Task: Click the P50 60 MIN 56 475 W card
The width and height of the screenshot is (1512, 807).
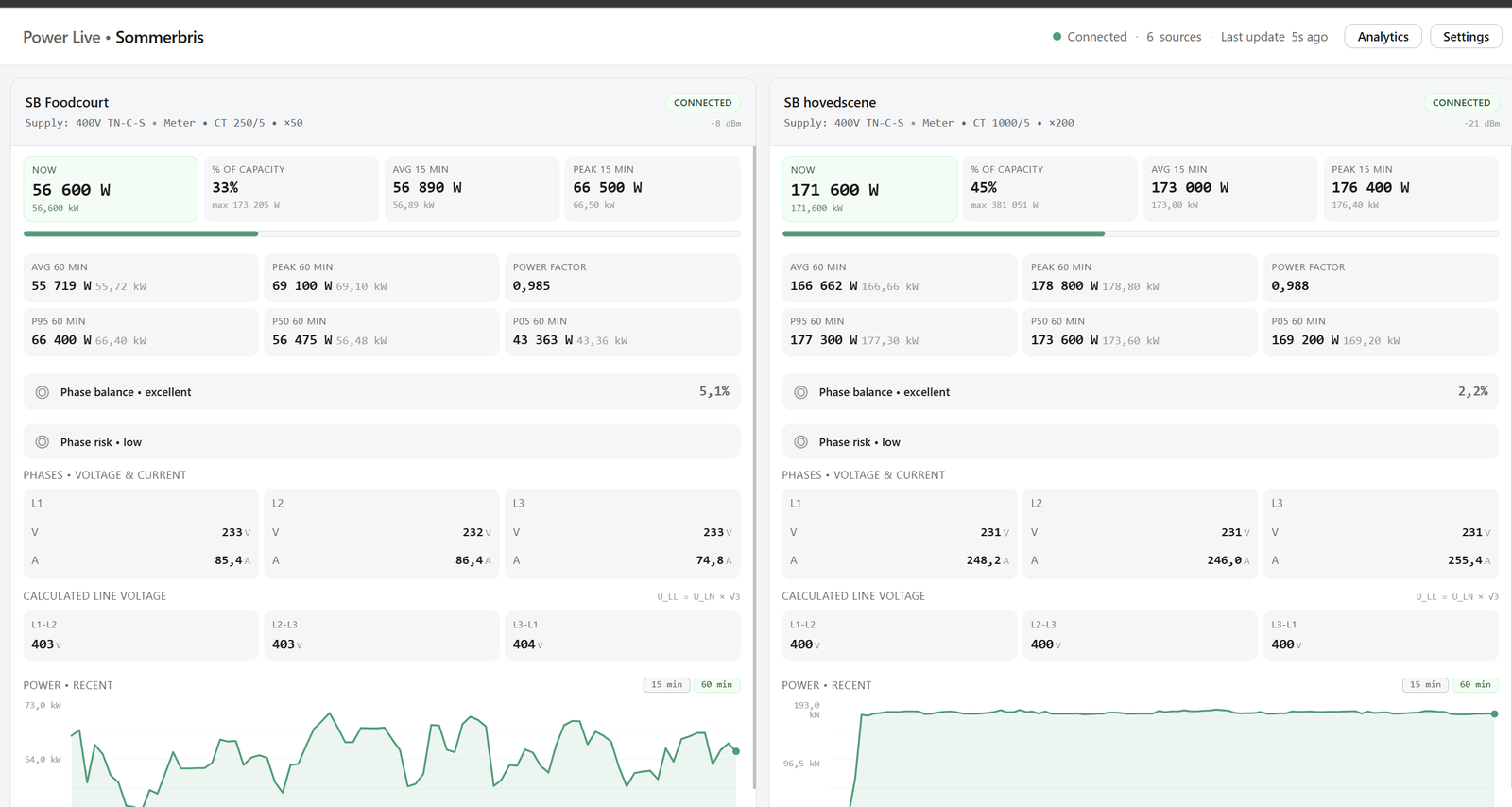Action: click(x=382, y=333)
